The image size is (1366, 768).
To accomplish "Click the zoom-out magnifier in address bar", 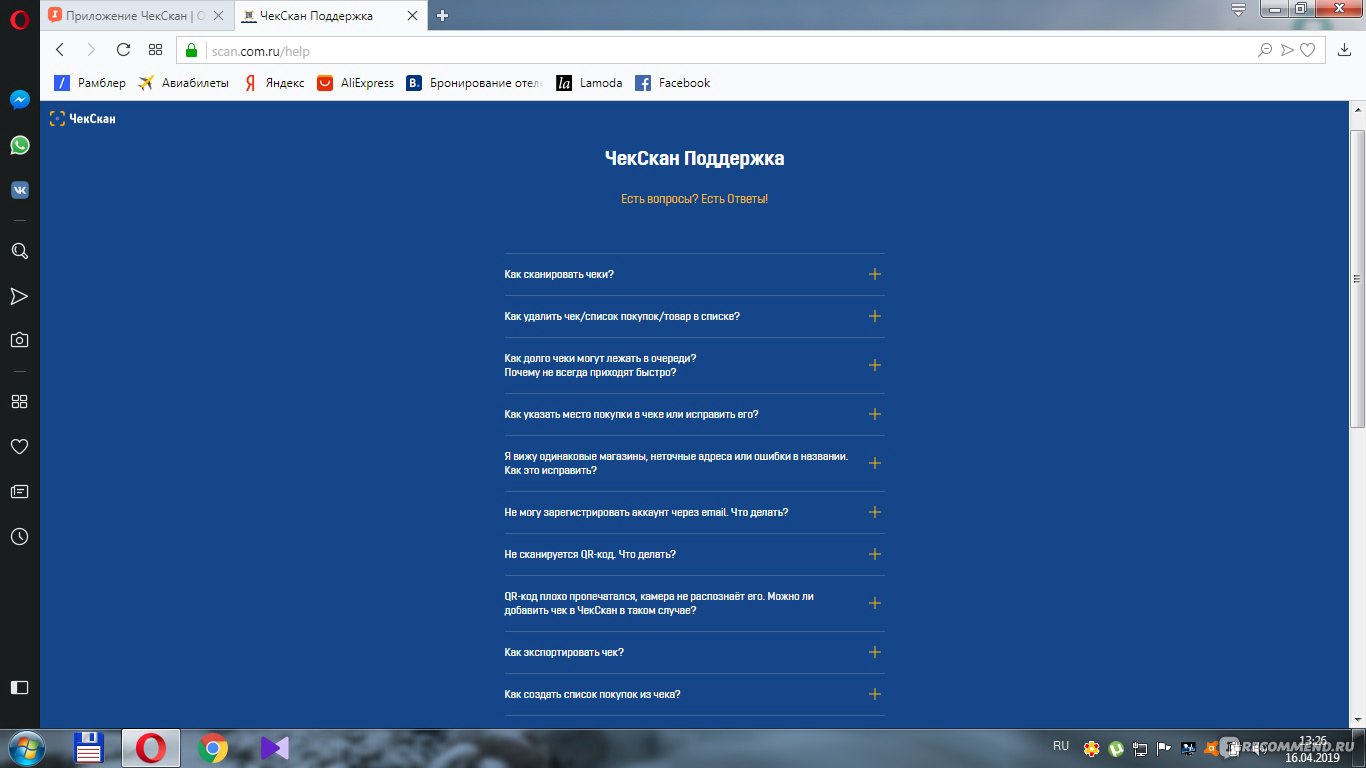I will coord(1266,50).
